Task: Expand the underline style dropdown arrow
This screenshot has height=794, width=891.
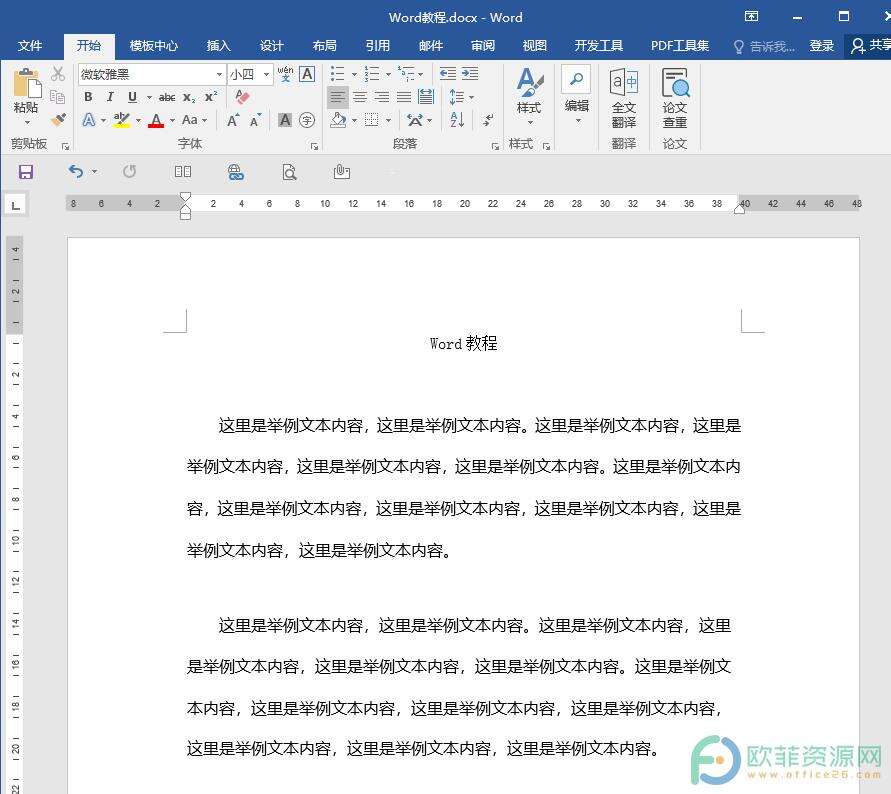Action: (x=149, y=97)
